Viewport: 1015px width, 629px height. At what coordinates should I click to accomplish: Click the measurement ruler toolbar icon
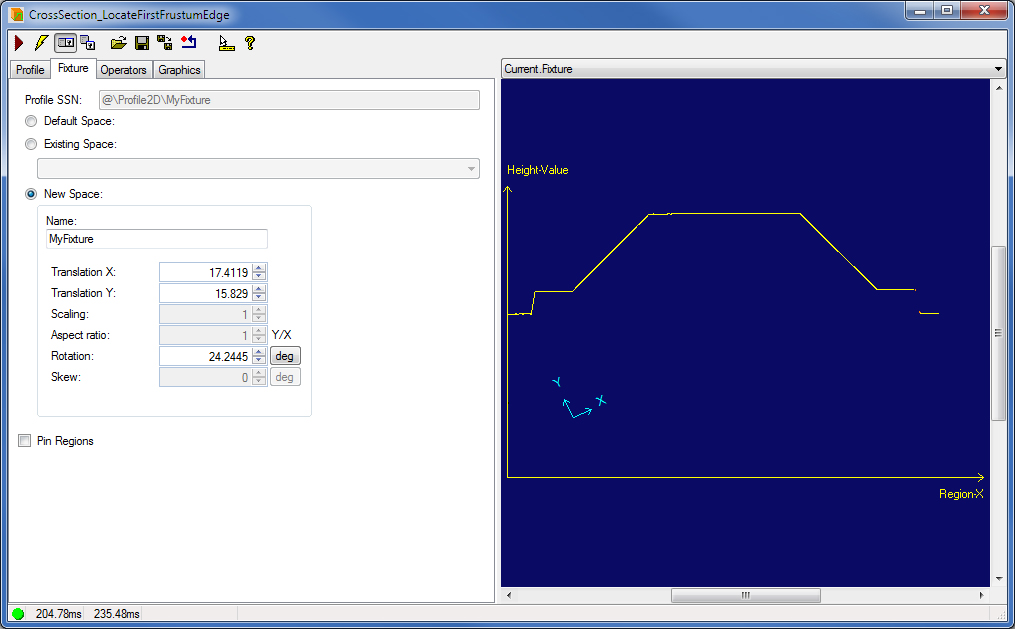pyautogui.click(x=225, y=43)
